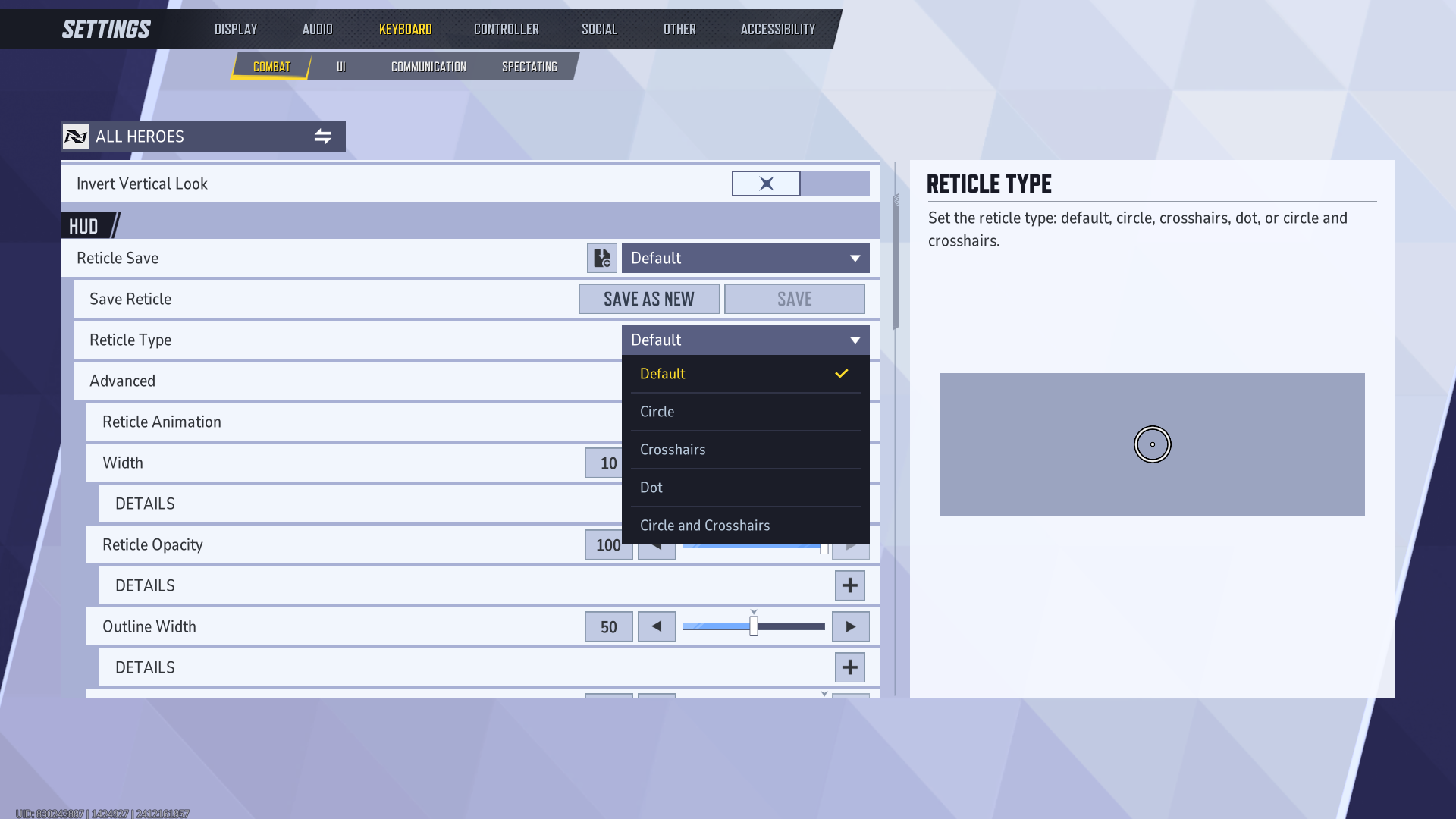This screenshot has height=819, width=1456.
Task: Switch to the UI settings tab
Action: (x=340, y=66)
